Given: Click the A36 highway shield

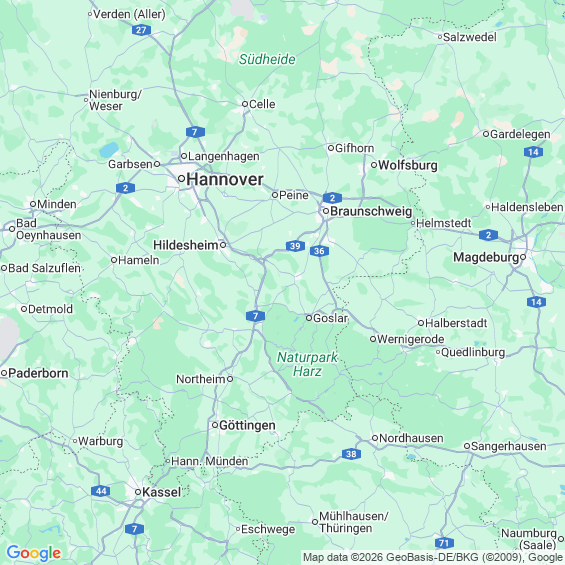Looking at the screenshot, I should coord(319,251).
